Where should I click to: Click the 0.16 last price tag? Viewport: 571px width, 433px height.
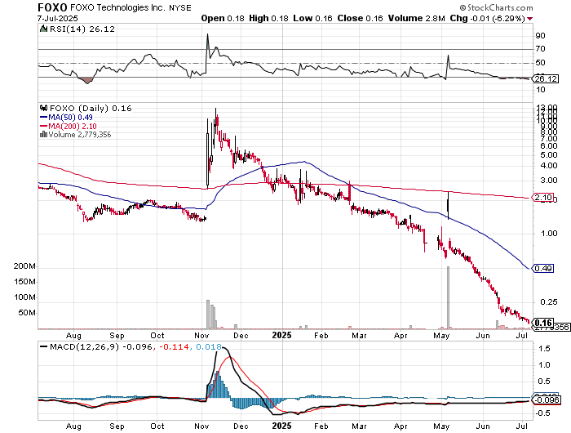(x=543, y=323)
